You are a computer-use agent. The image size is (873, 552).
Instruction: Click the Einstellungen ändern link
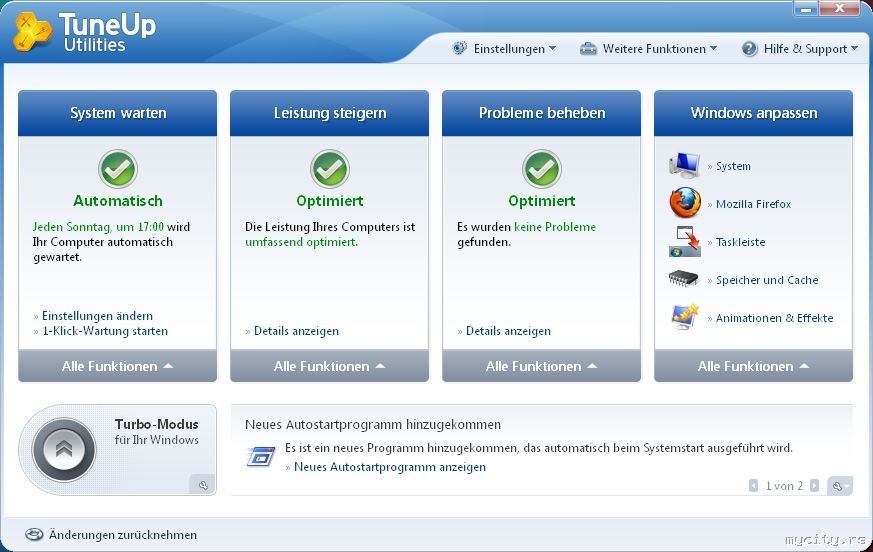[97, 316]
